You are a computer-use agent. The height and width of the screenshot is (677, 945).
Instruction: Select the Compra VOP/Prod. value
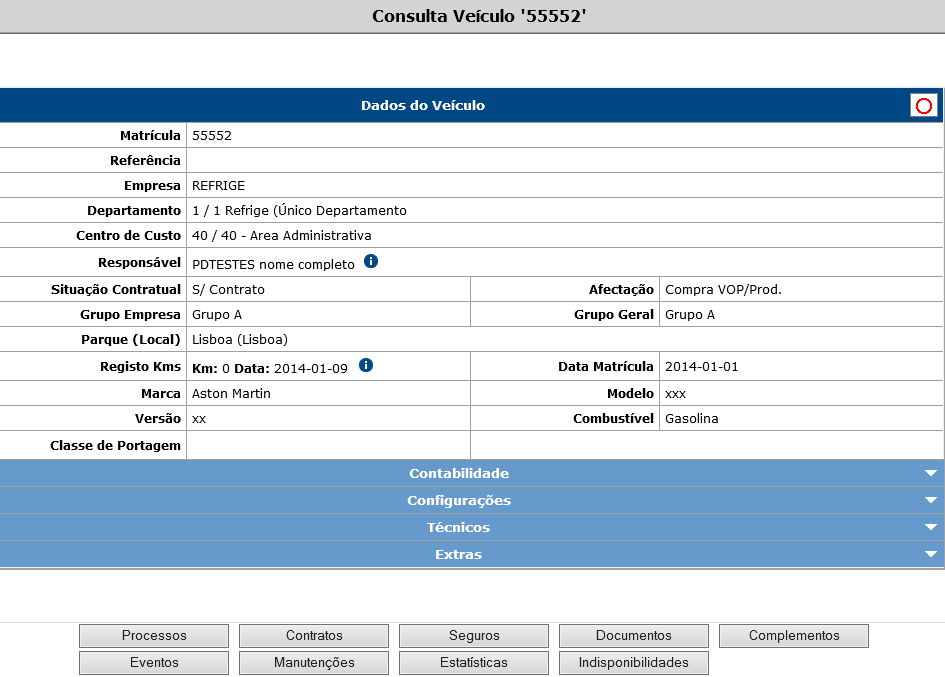(x=723, y=289)
